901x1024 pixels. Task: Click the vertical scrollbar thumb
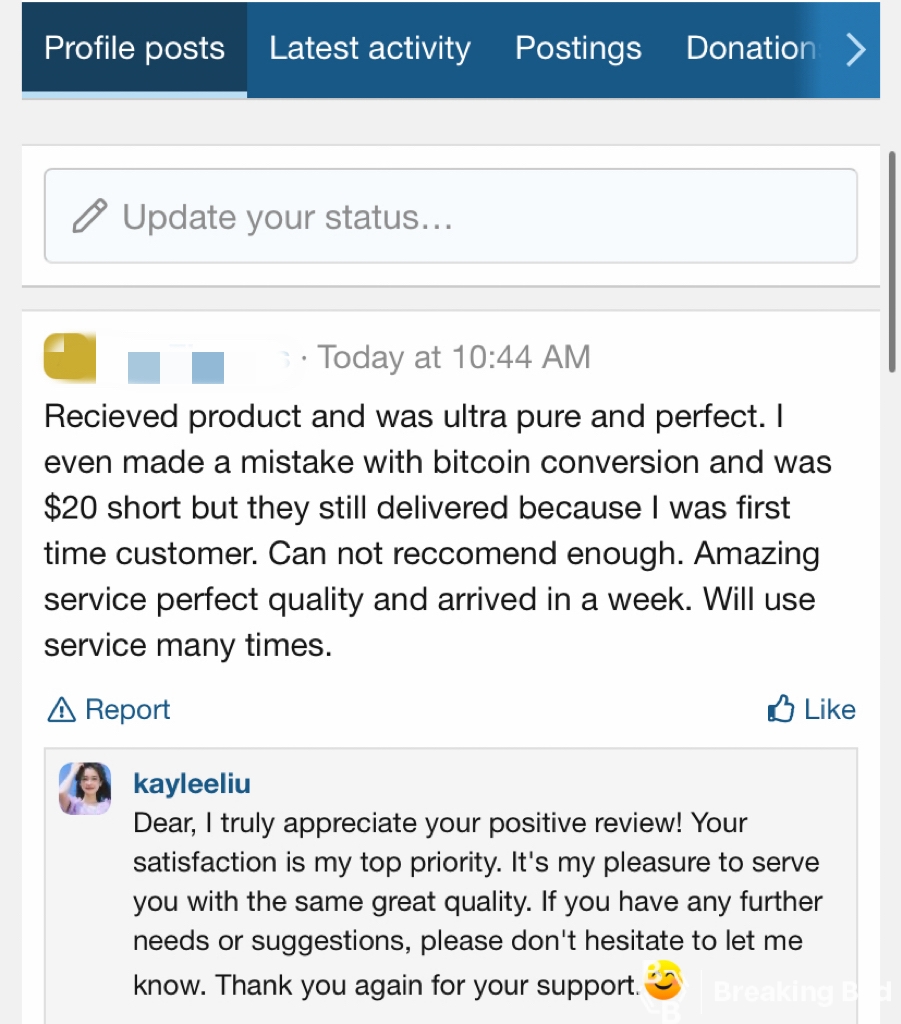893,260
